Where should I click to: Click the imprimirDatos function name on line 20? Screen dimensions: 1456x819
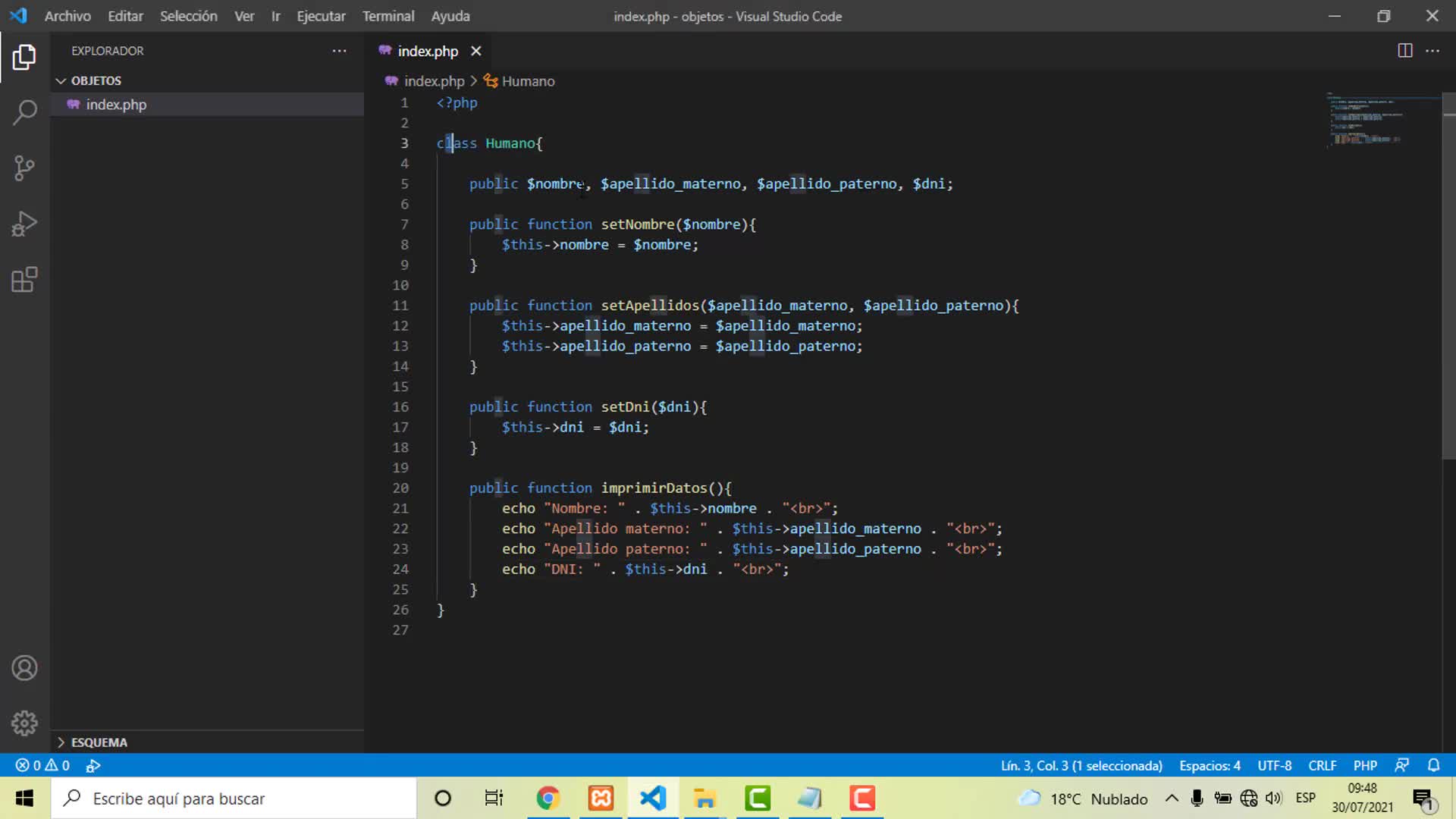pos(654,488)
